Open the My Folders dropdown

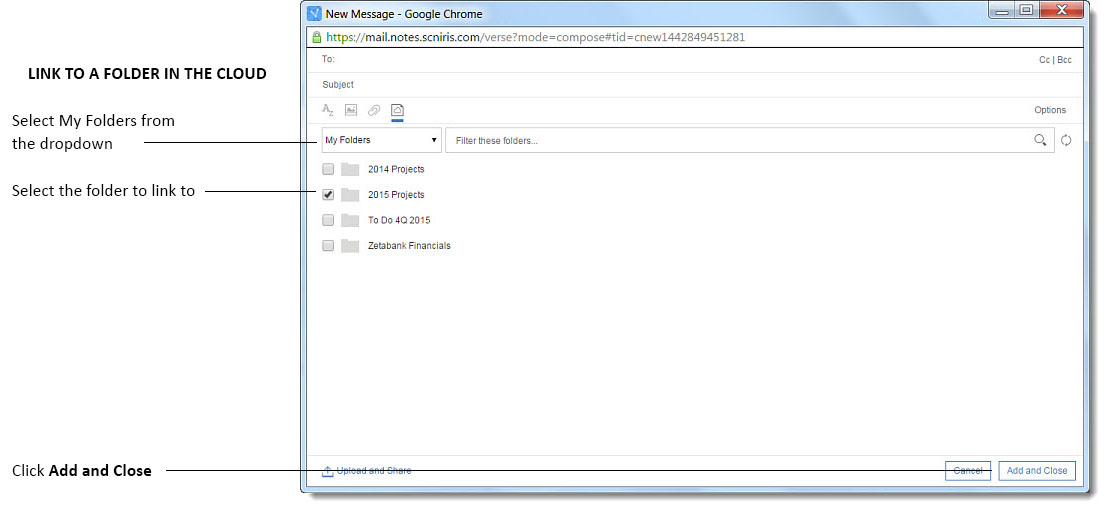pos(382,140)
